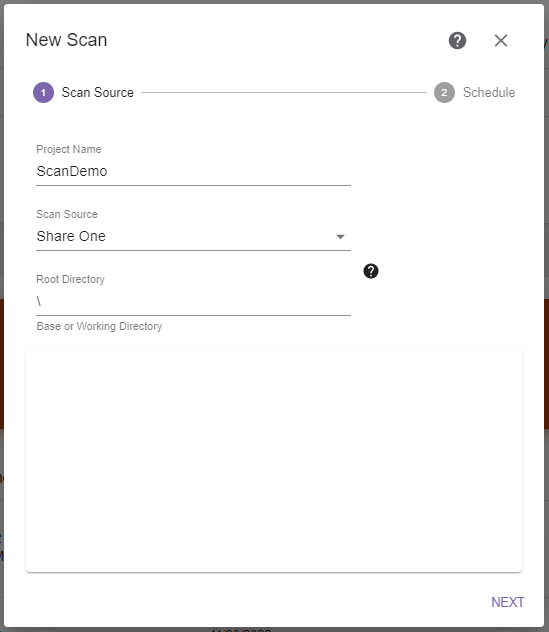Close the New Scan dialog
The height and width of the screenshot is (632, 549).
501,40
